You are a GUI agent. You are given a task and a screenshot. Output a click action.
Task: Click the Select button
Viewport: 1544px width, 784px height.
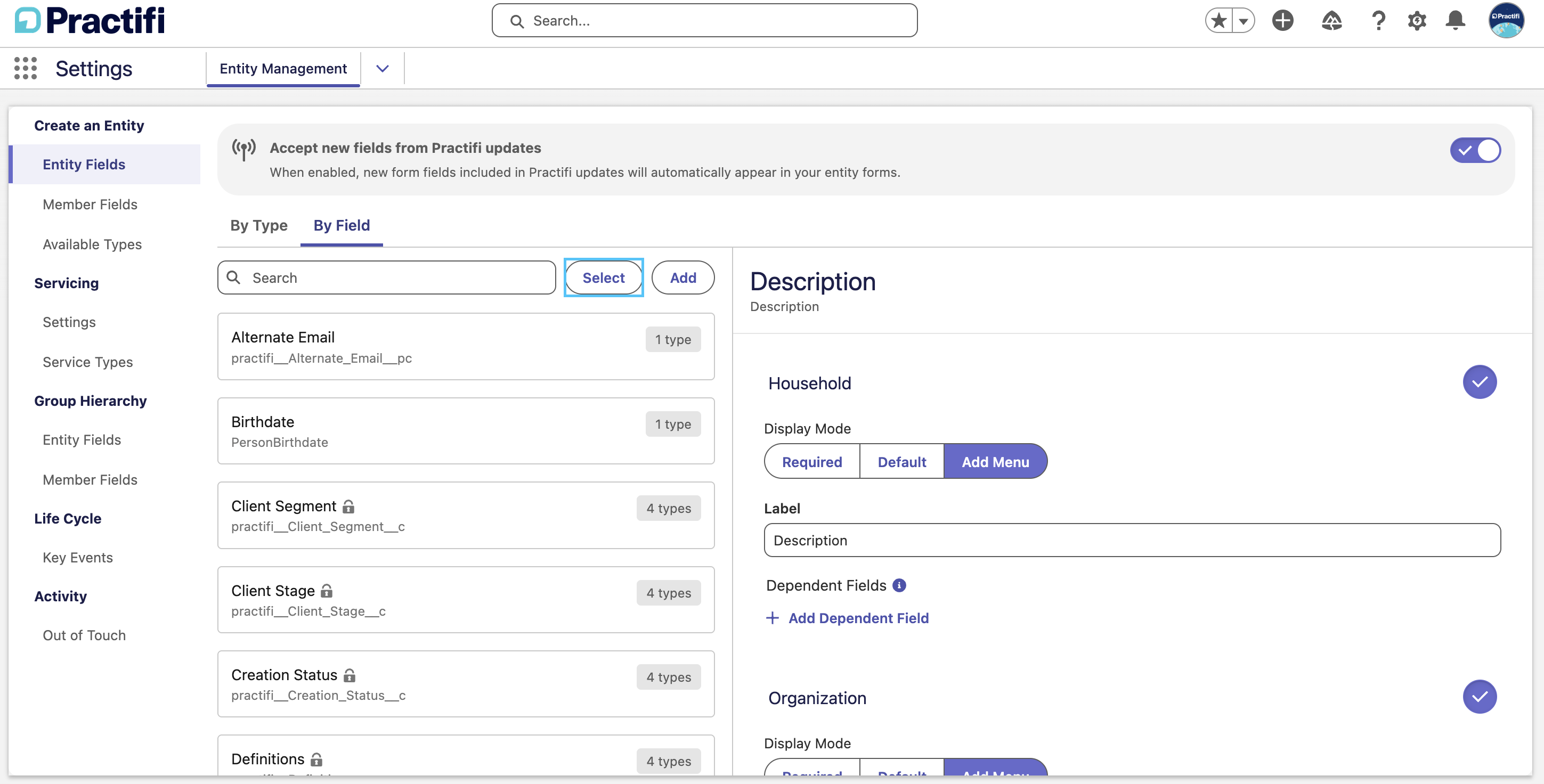604,277
